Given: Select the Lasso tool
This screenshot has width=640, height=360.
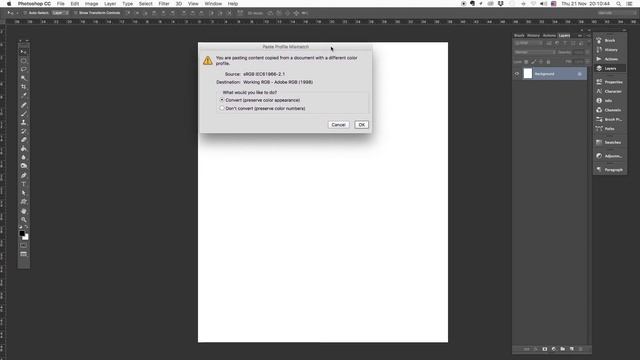Looking at the screenshot, I should [x=23, y=69].
